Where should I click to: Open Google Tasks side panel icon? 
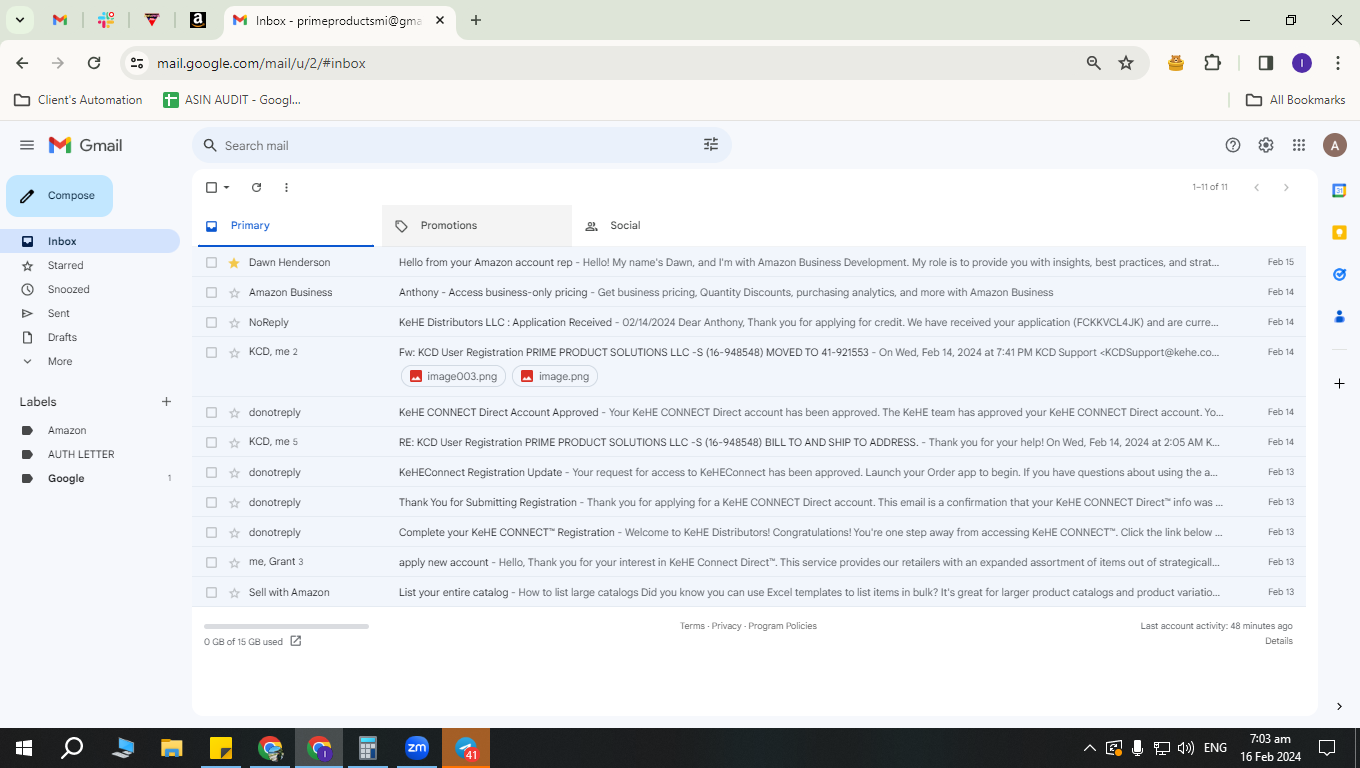[x=1339, y=274]
